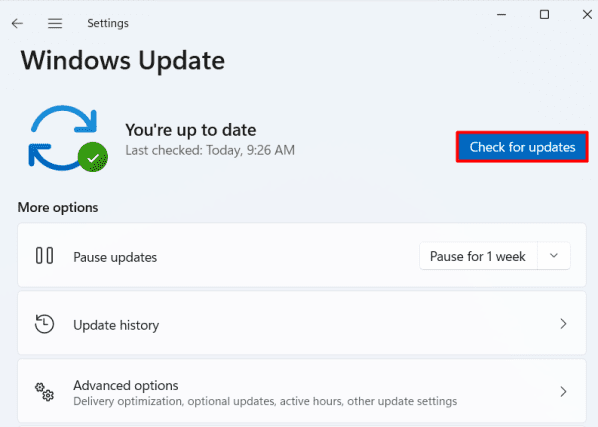This screenshot has height=427, width=598.
Task: Click Last checked: Today, 9:26 AM text
Action: coord(210,150)
